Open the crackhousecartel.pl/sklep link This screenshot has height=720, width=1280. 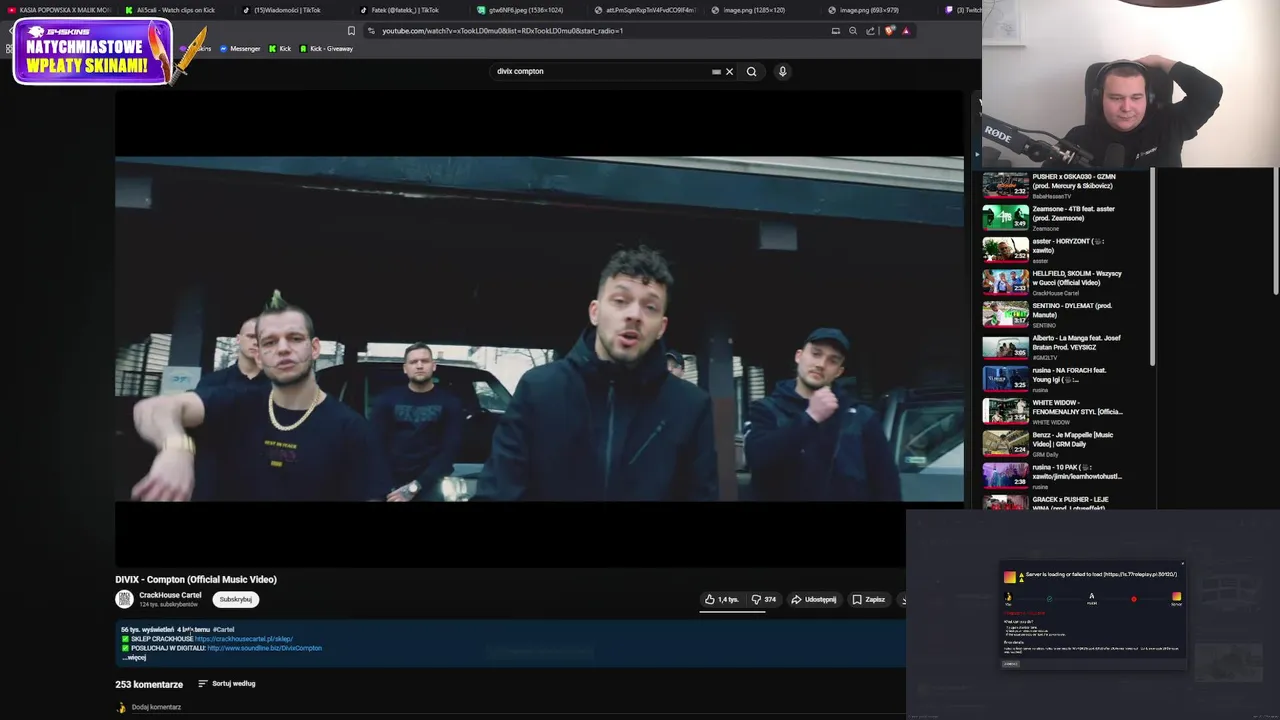[x=244, y=638]
